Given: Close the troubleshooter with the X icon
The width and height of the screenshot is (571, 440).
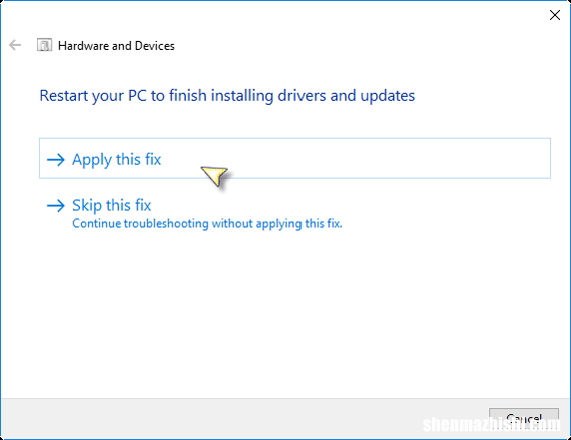Looking at the screenshot, I should [x=555, y=15].
